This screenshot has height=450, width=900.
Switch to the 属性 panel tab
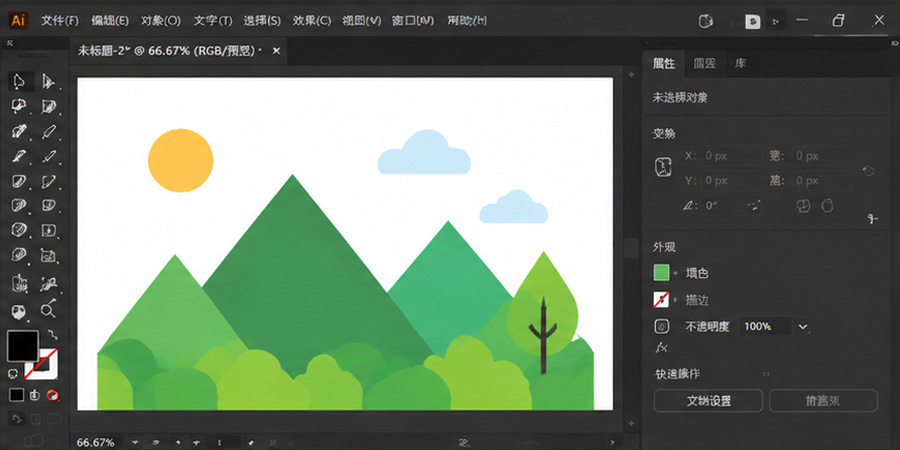[x=664, y=64]
